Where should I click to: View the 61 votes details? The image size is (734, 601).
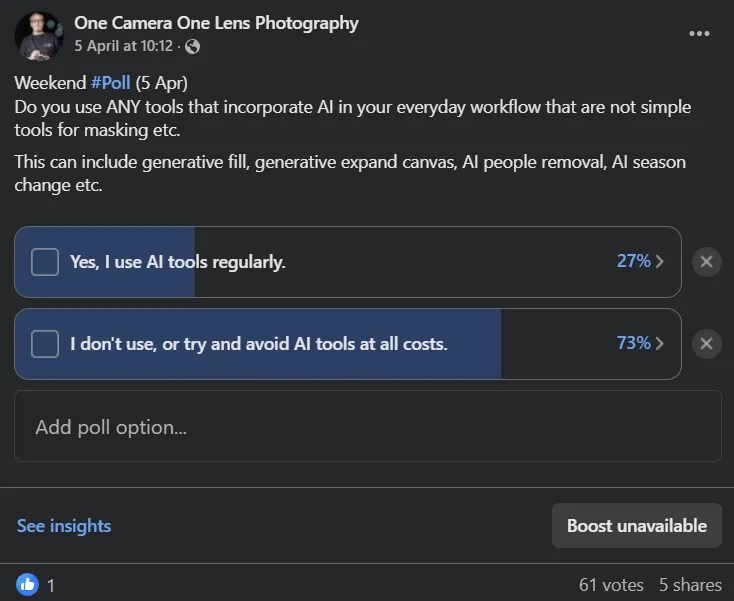(610, 584)
